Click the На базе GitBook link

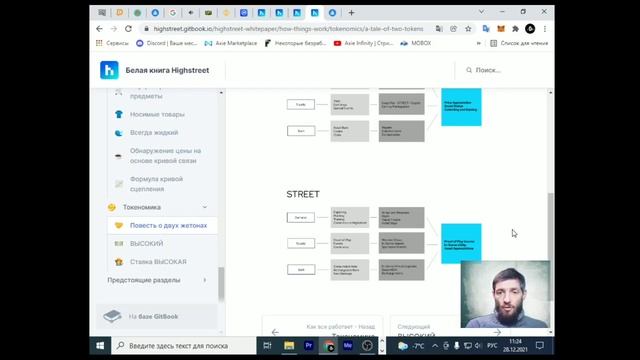[156, 316]
